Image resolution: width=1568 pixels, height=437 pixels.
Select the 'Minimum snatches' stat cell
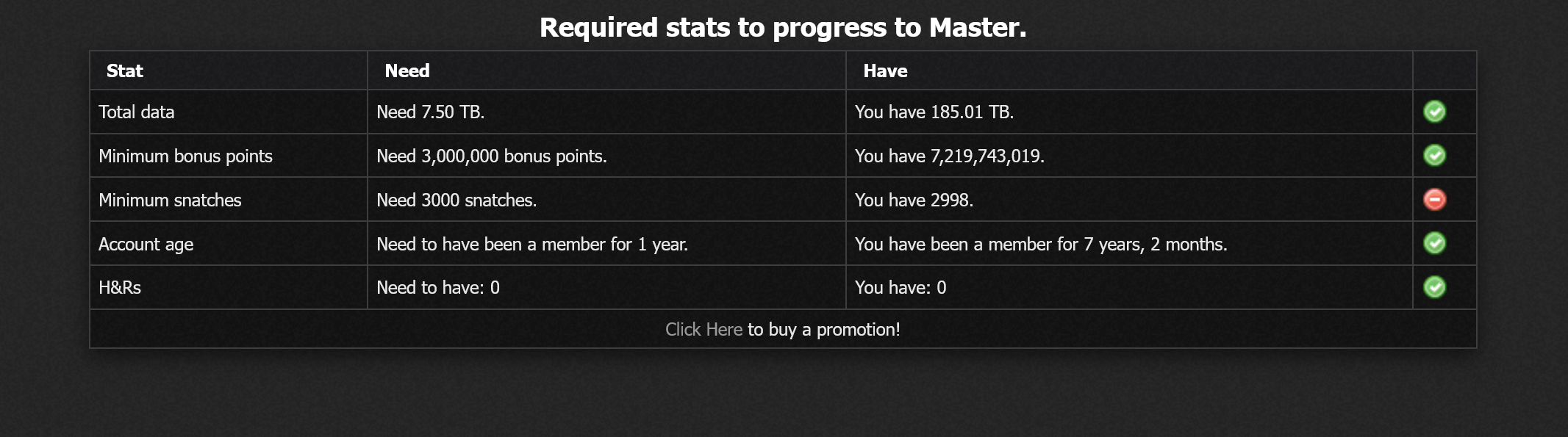tap(170, 201)
